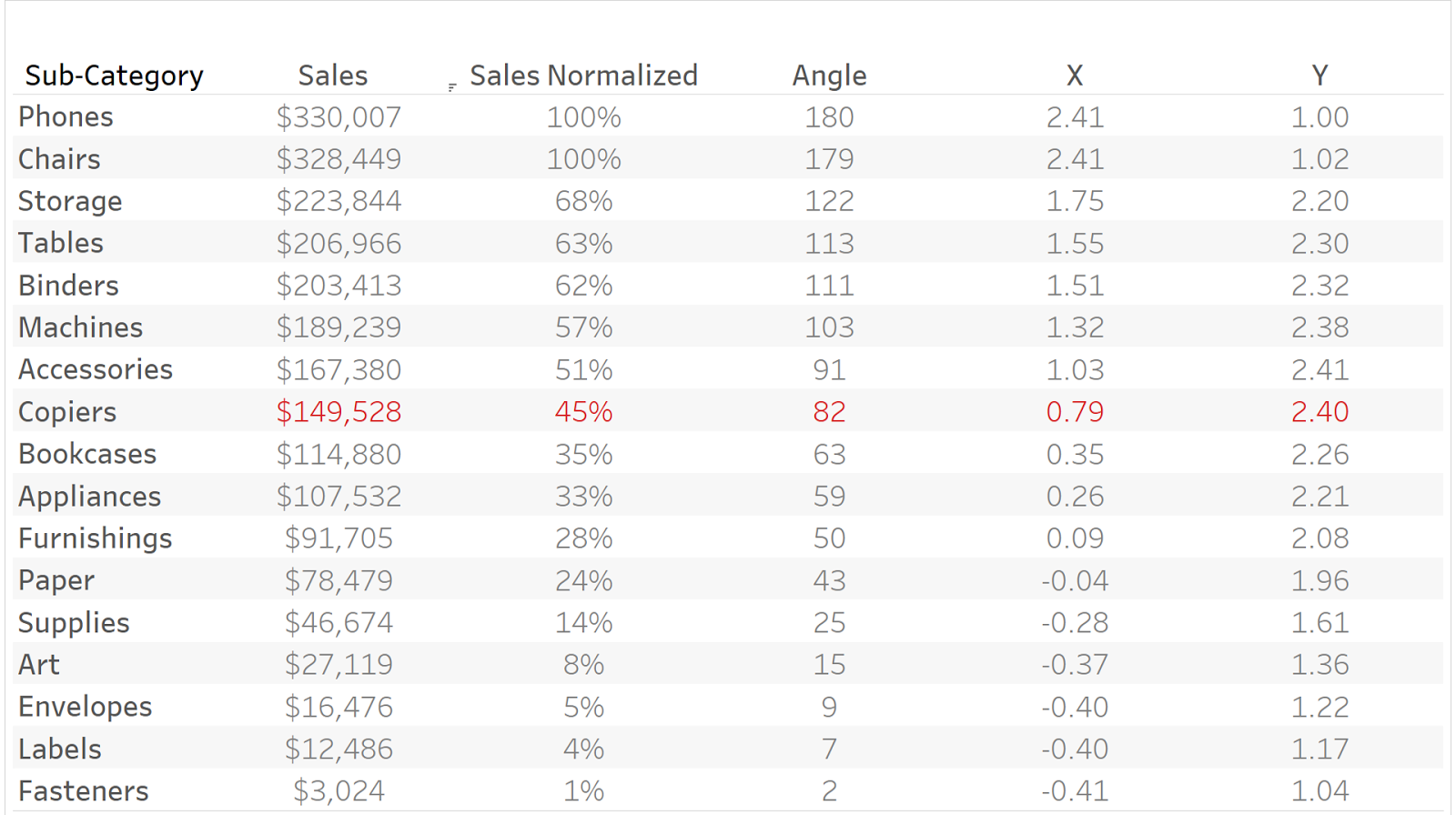Click the Bookcases row label

(87, 454)
